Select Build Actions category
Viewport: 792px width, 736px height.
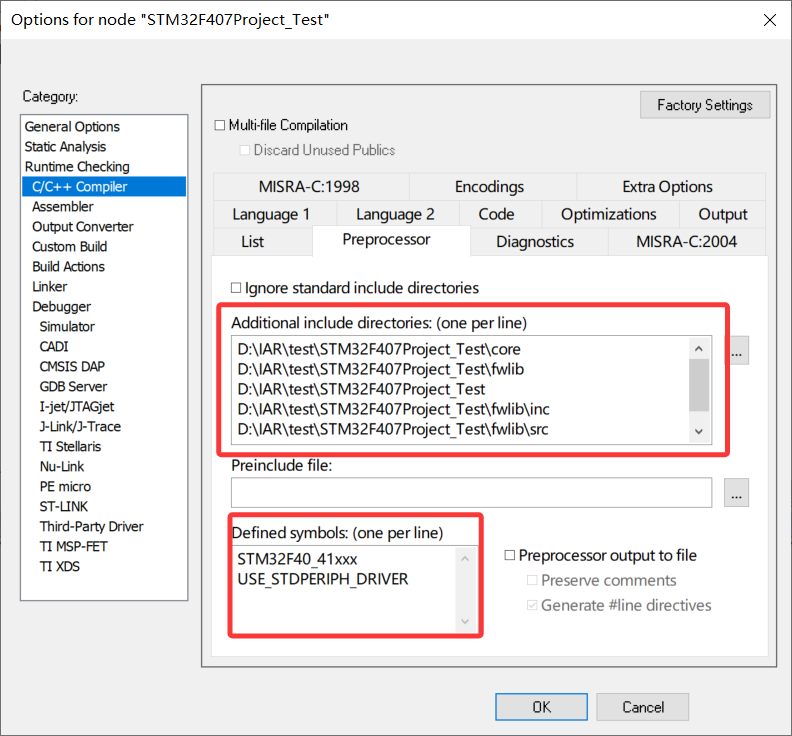click(69, 267)
